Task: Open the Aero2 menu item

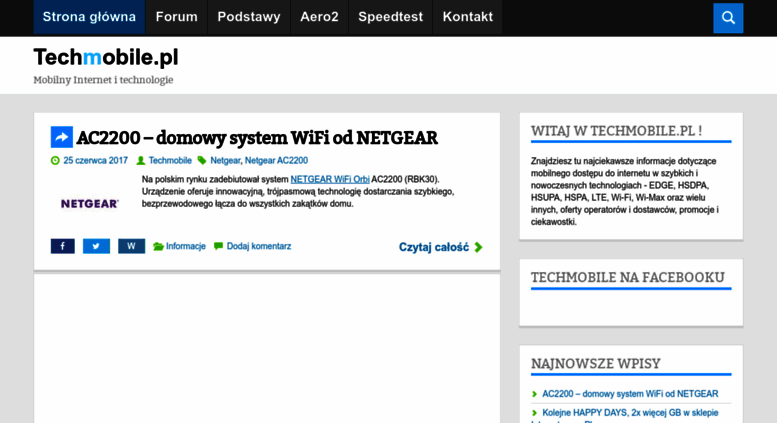Action: (319, 17)
